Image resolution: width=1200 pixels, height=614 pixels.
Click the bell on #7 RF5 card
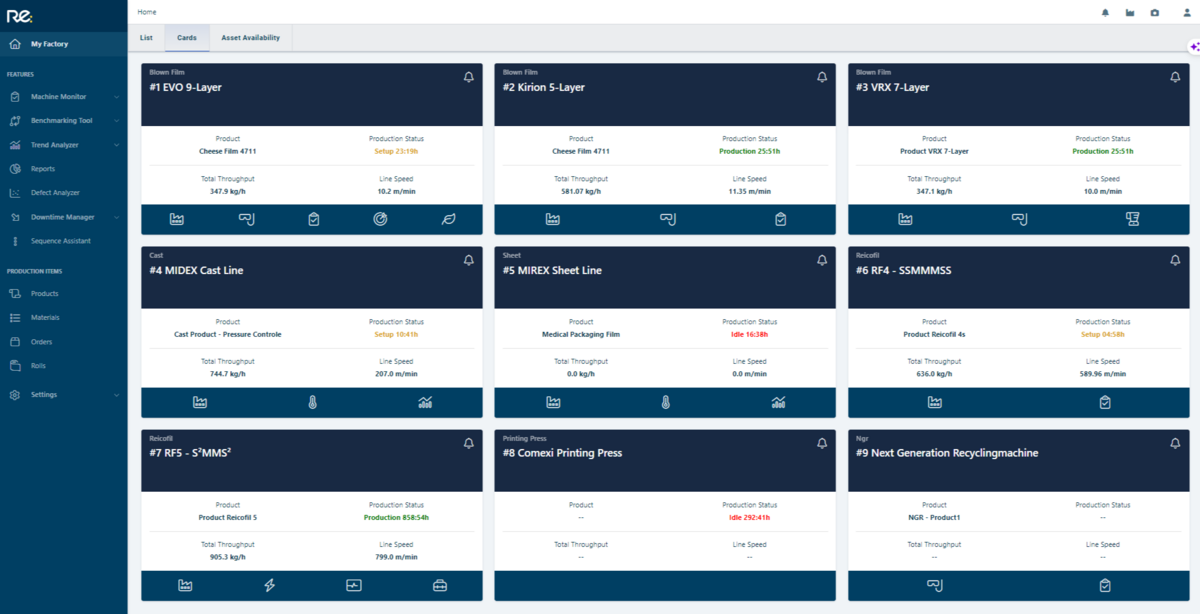pos(469,443)
